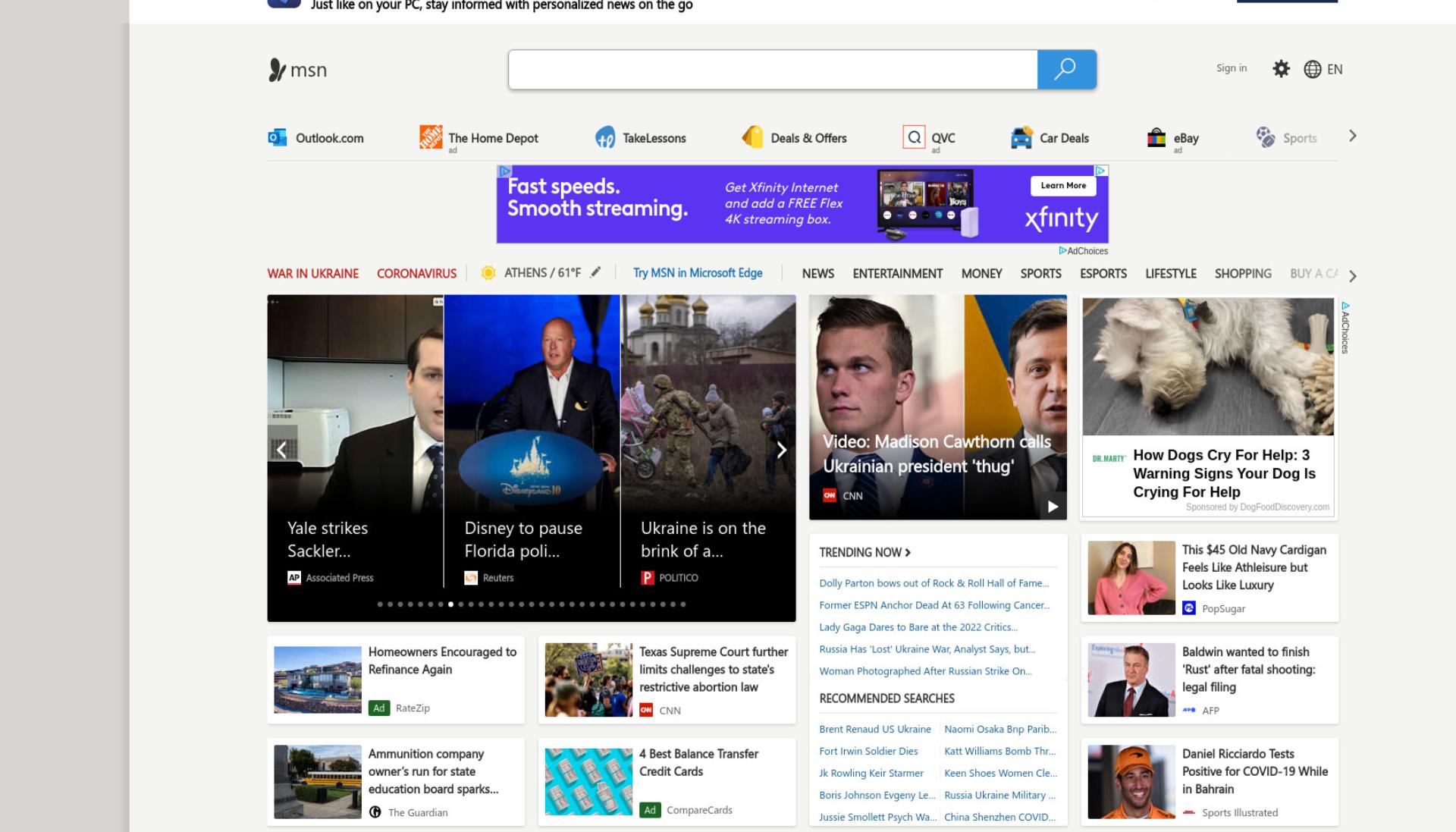
Task: Open the Deals & Offers tag icon
Action: coord(752,137)
